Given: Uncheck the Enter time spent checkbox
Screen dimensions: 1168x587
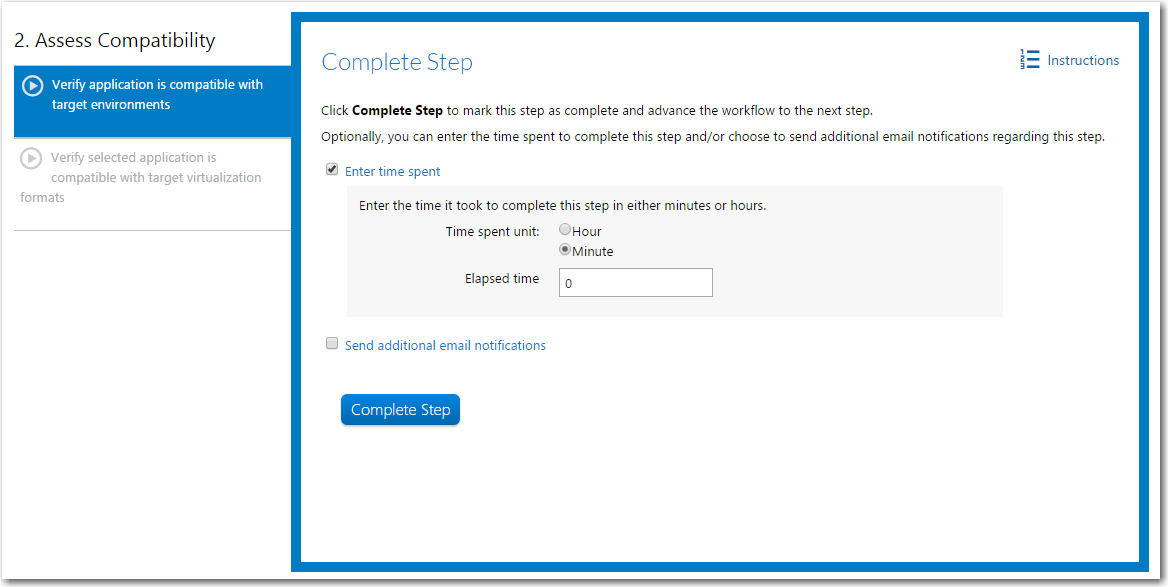Looking at the screenshot, I should (332, 170).
